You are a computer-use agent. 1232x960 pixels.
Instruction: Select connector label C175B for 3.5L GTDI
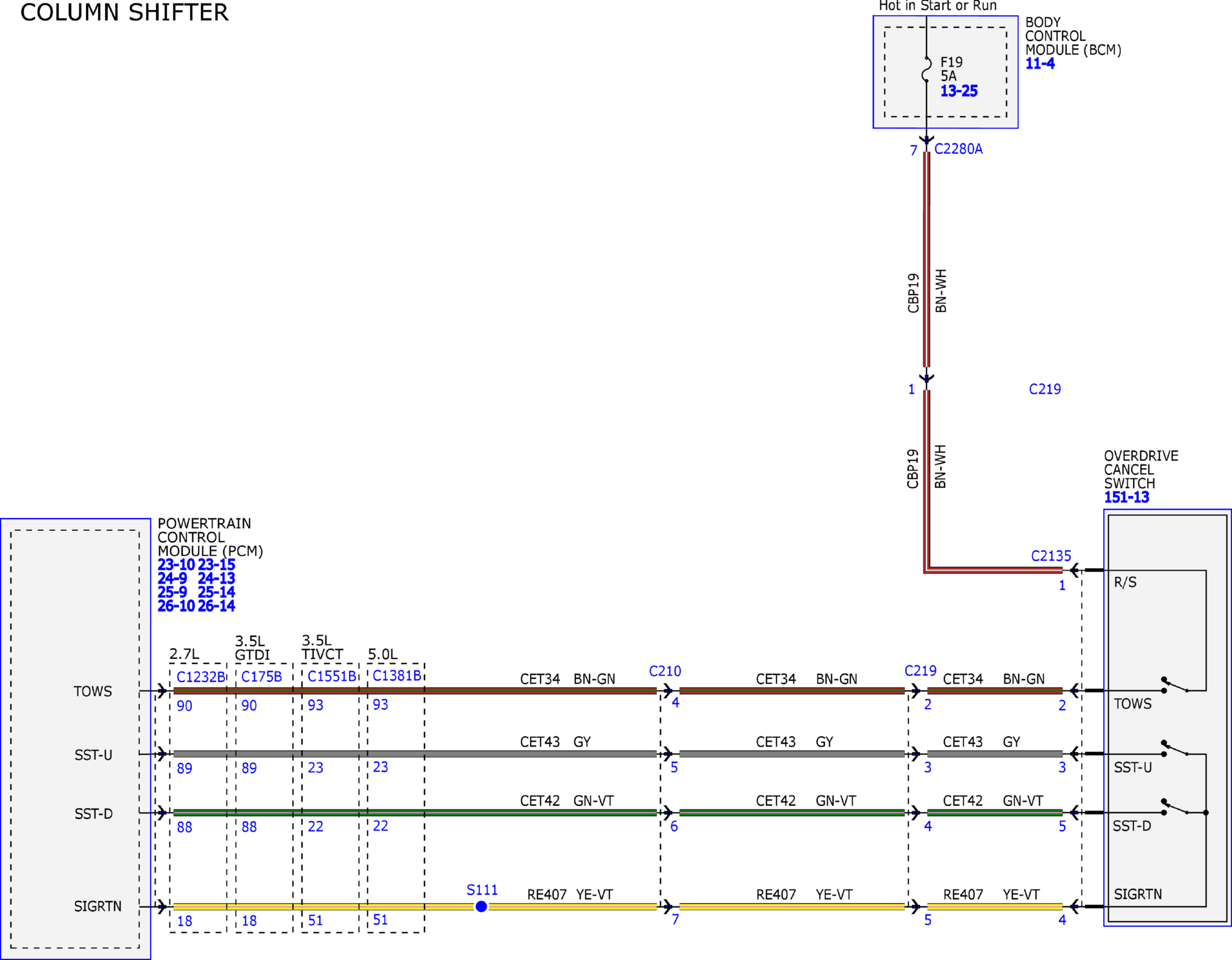pyautogui.click(x=261, y=677)
